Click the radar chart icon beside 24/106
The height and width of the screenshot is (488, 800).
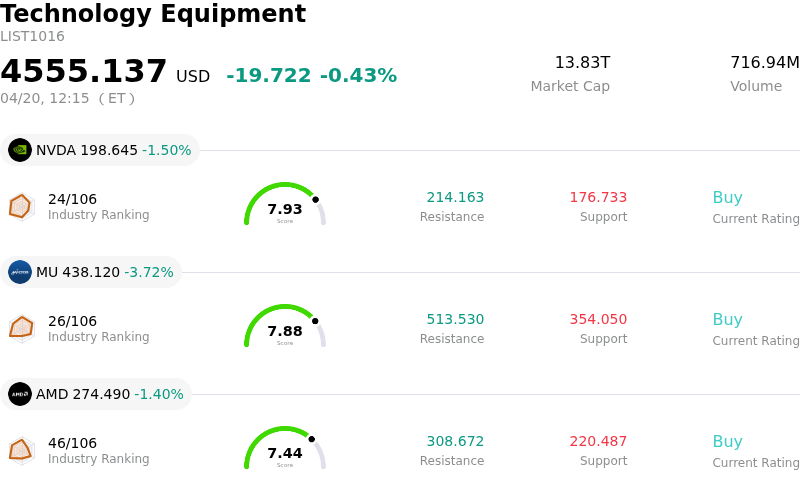point(21,206)
